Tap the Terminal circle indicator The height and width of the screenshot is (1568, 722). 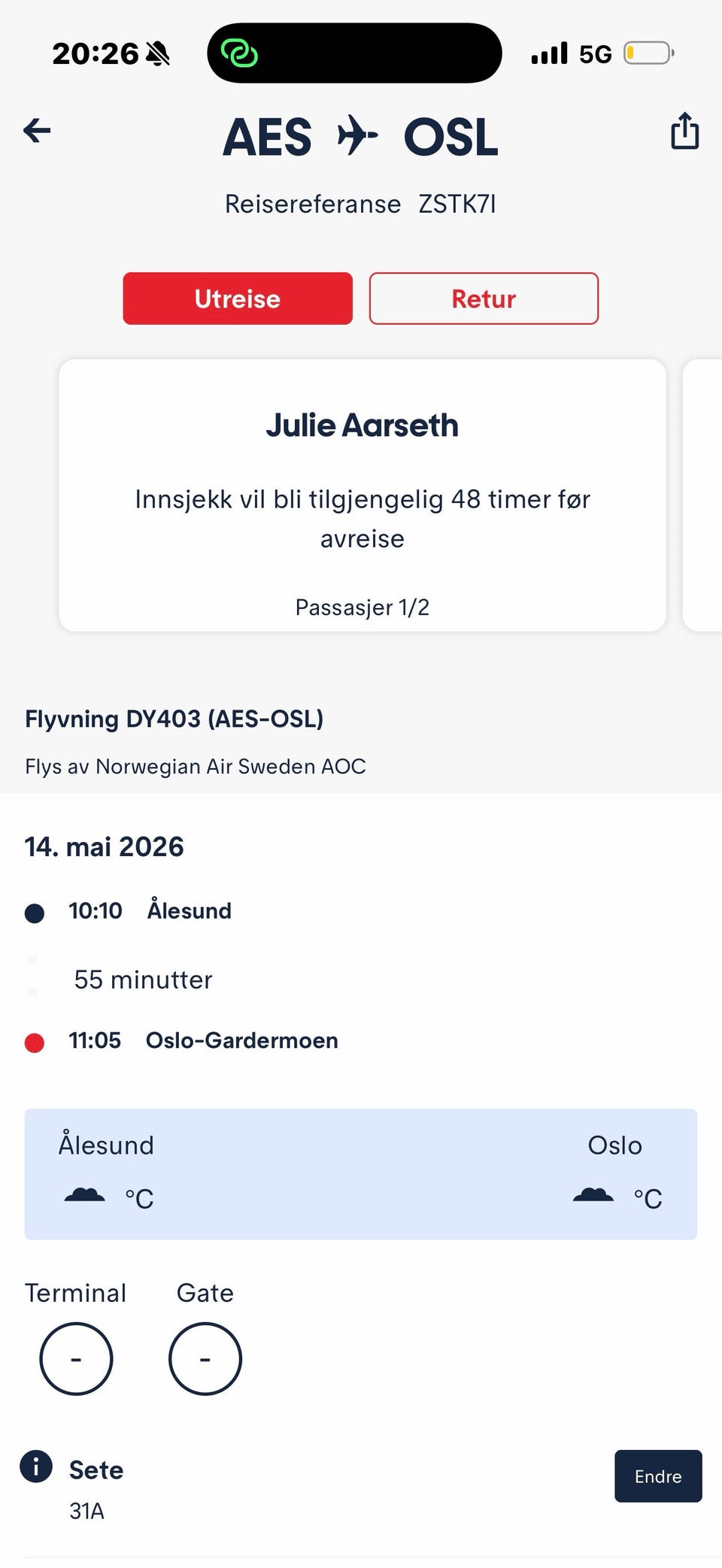tap(76, 1358)
